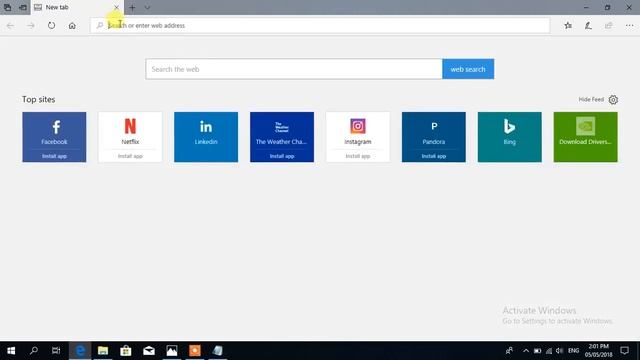Go forward to next page
Image resolution: width=640 pixels, height=360 pixels.
[x=31, y=25]
